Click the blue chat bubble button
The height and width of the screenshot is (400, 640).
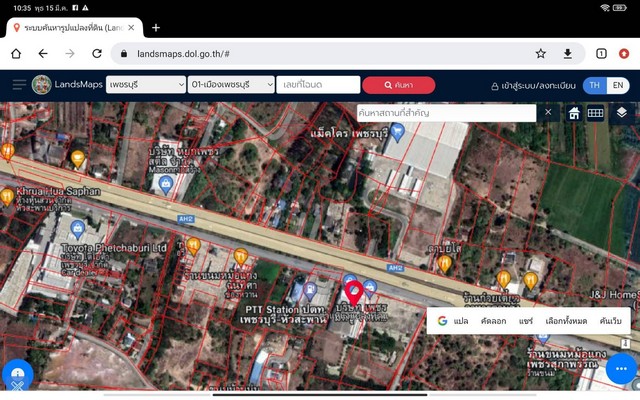(621, 369)
